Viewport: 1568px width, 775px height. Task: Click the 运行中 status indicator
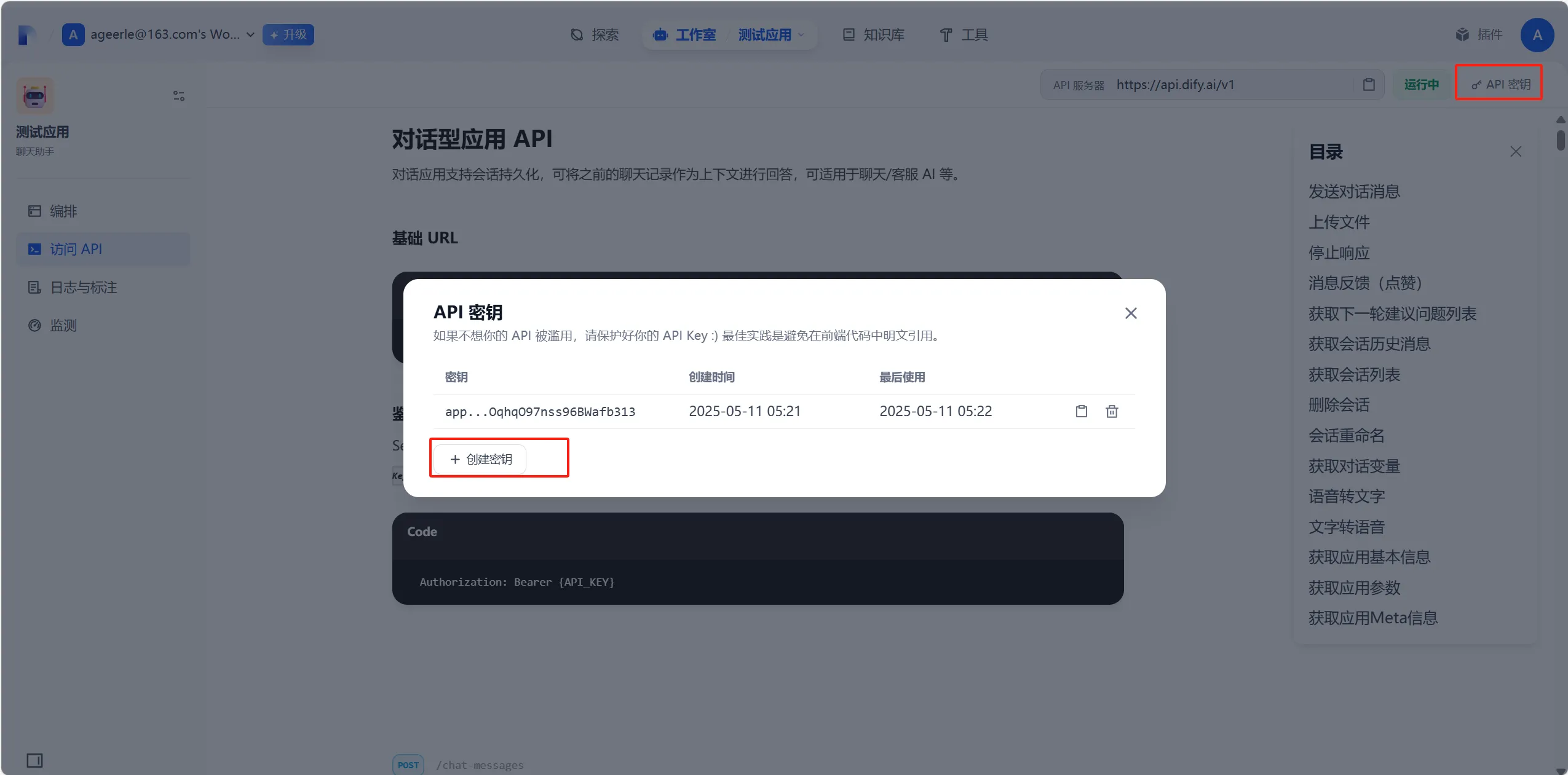1421,85
